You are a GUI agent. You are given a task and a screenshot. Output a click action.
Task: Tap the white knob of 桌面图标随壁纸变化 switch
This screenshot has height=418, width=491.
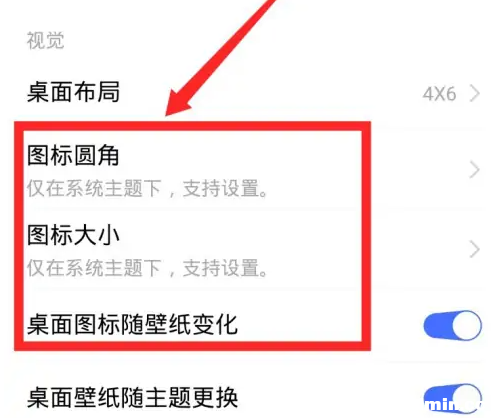(466, 325)
